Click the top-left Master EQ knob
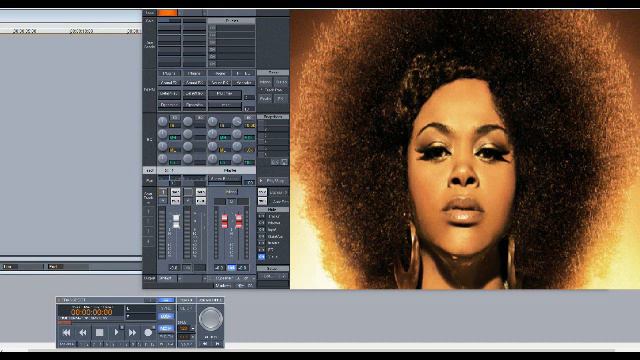This screenshot has height=360, width=640. (x=212, y=121)
